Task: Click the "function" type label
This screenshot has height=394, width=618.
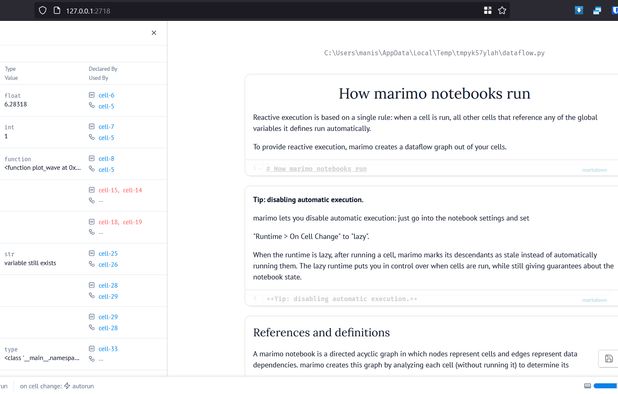Action: [x=18, y=159]
